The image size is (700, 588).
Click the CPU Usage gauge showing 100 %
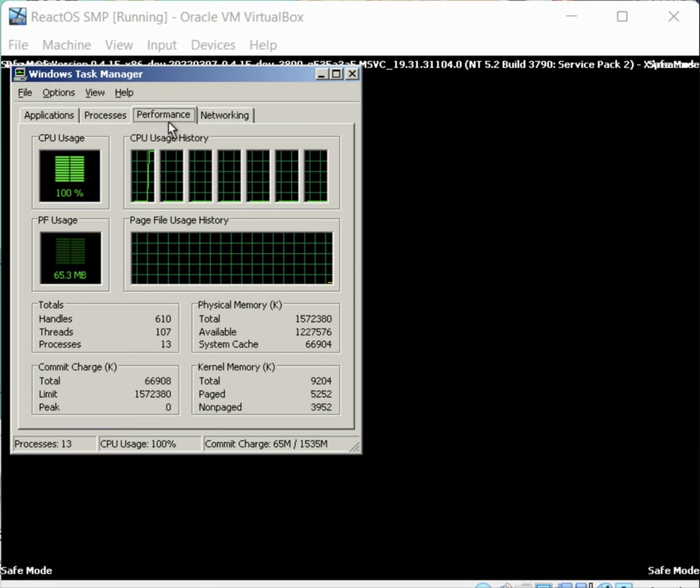coord(70,176)
